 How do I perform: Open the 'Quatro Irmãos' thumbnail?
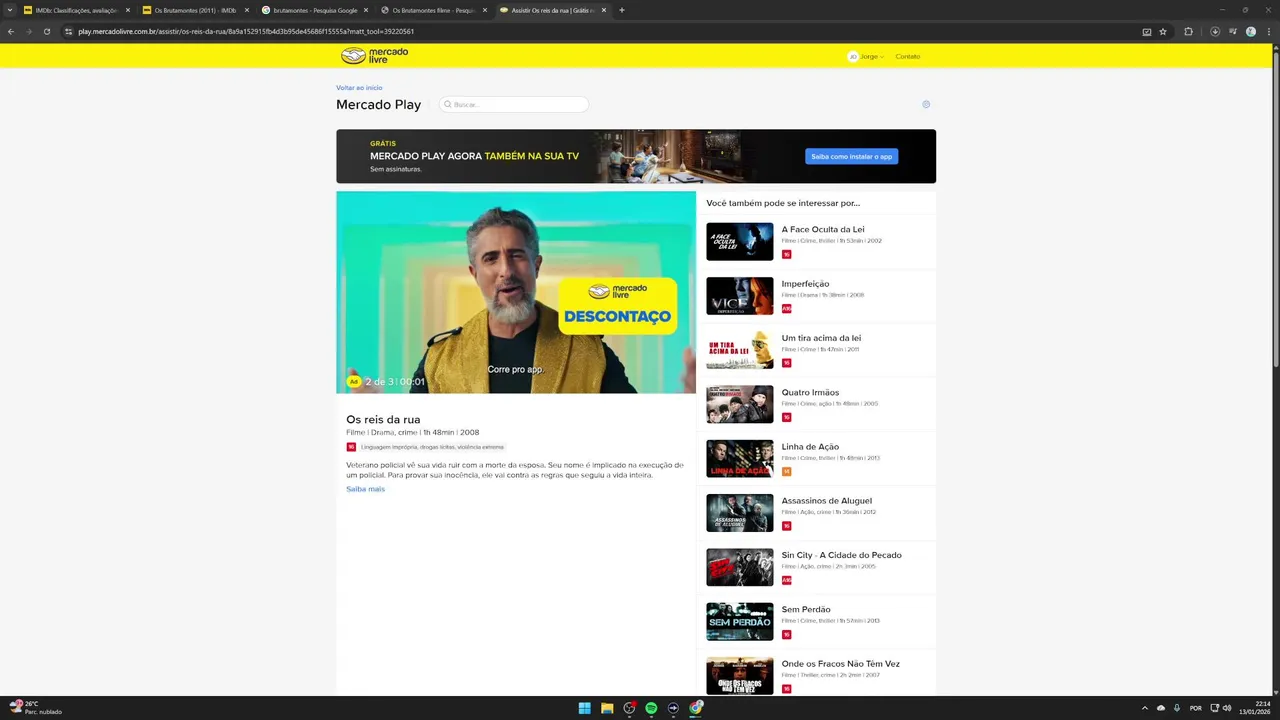[x=740, y=404]
